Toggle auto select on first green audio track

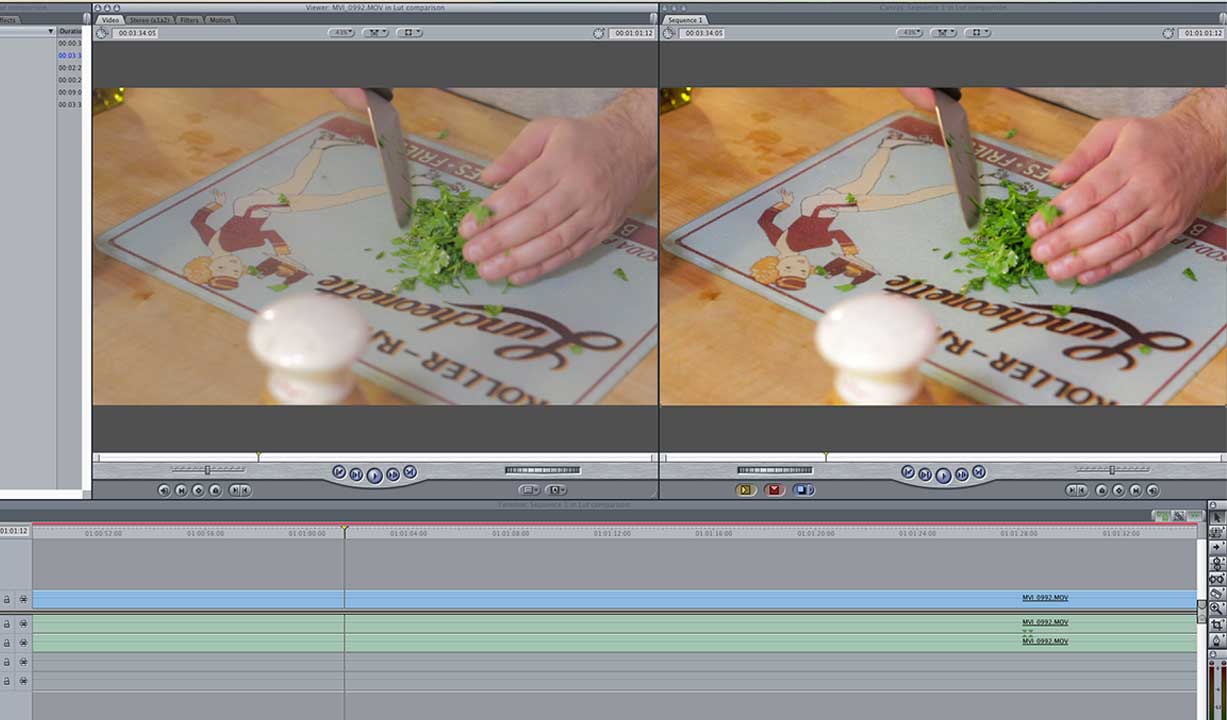tap(23, 623)
